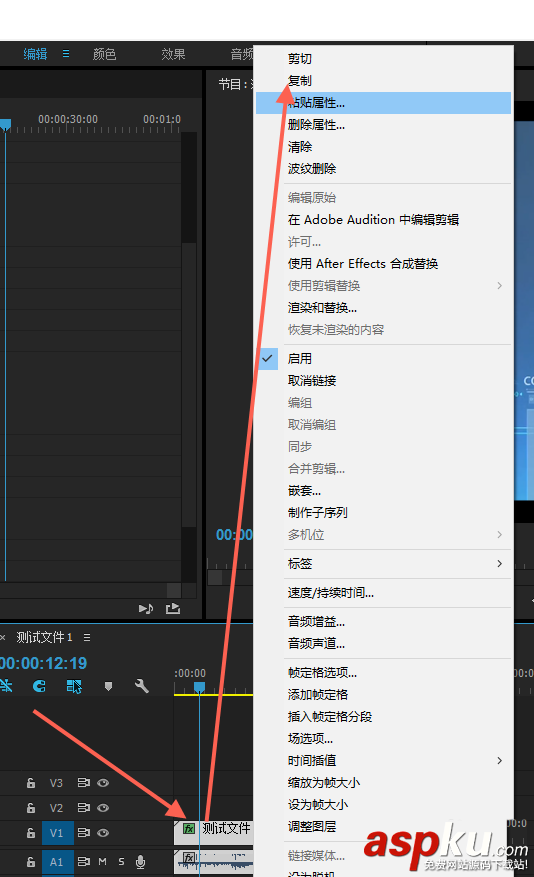Toggle the nest sequences button in timeline
Screen dimensions: 534x877
click(6, 686)
